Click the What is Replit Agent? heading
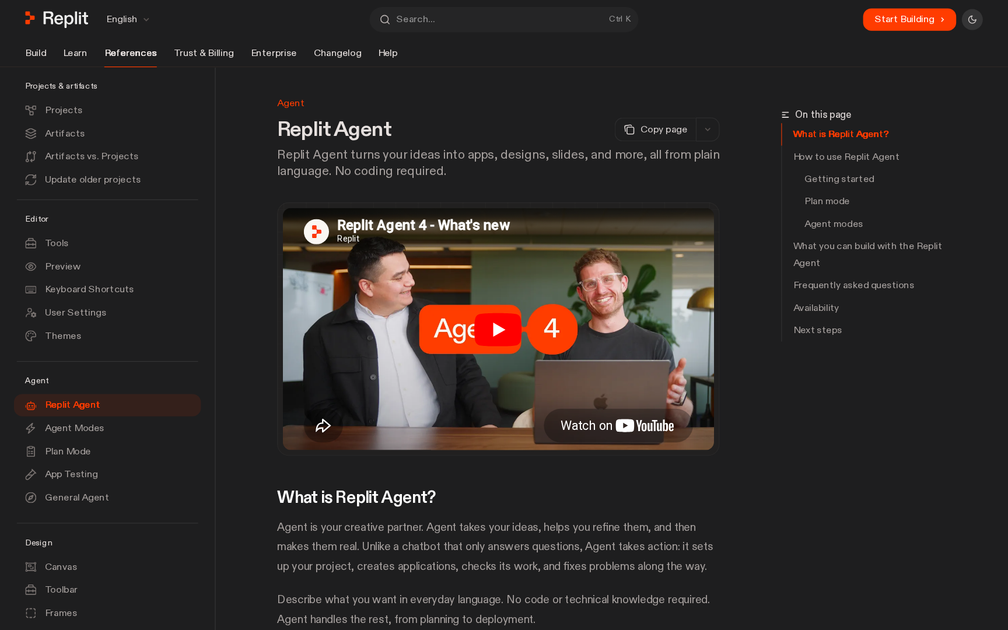 pos(356,497)
